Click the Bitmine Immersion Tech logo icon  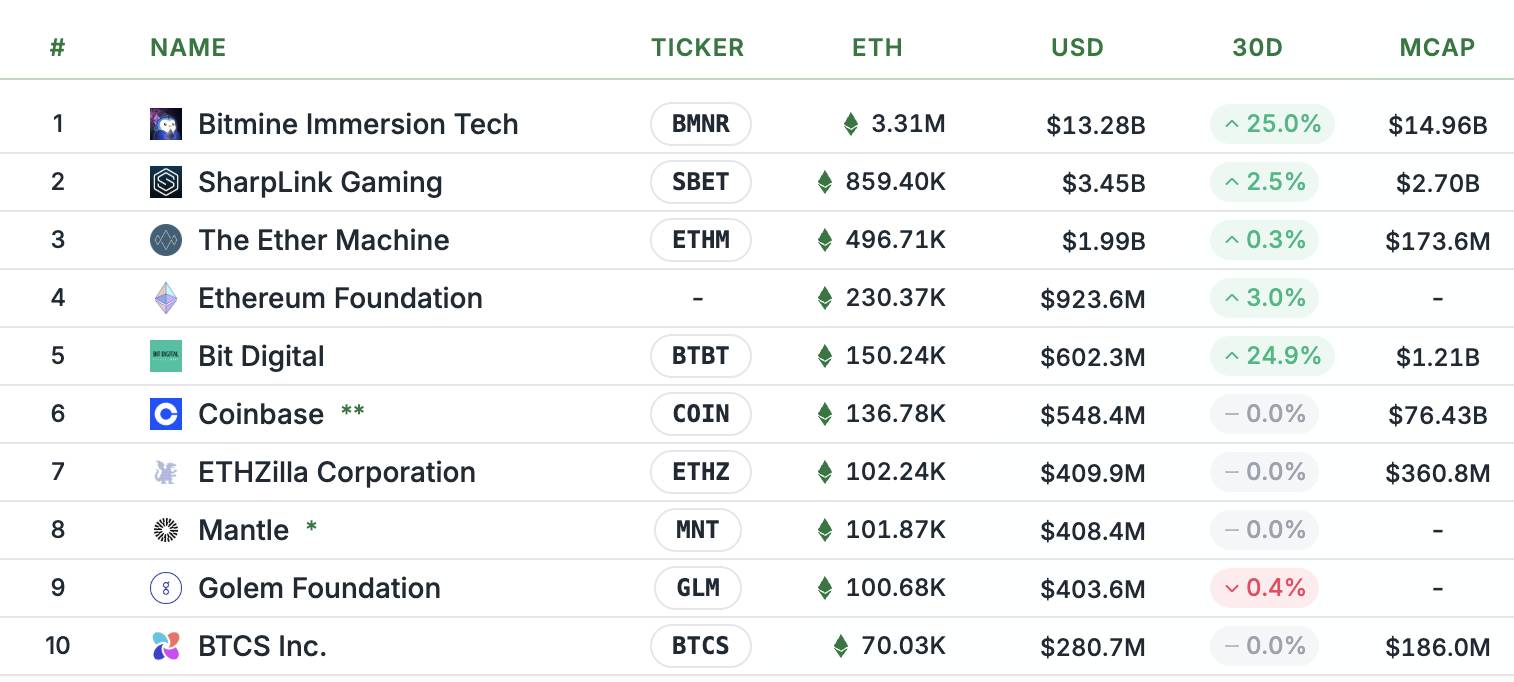click(x=166, y=124)
